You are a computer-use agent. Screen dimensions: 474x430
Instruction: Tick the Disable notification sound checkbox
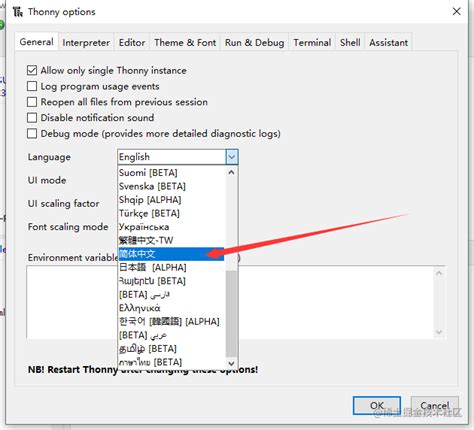pyautogui.click(x=32, y=118)
